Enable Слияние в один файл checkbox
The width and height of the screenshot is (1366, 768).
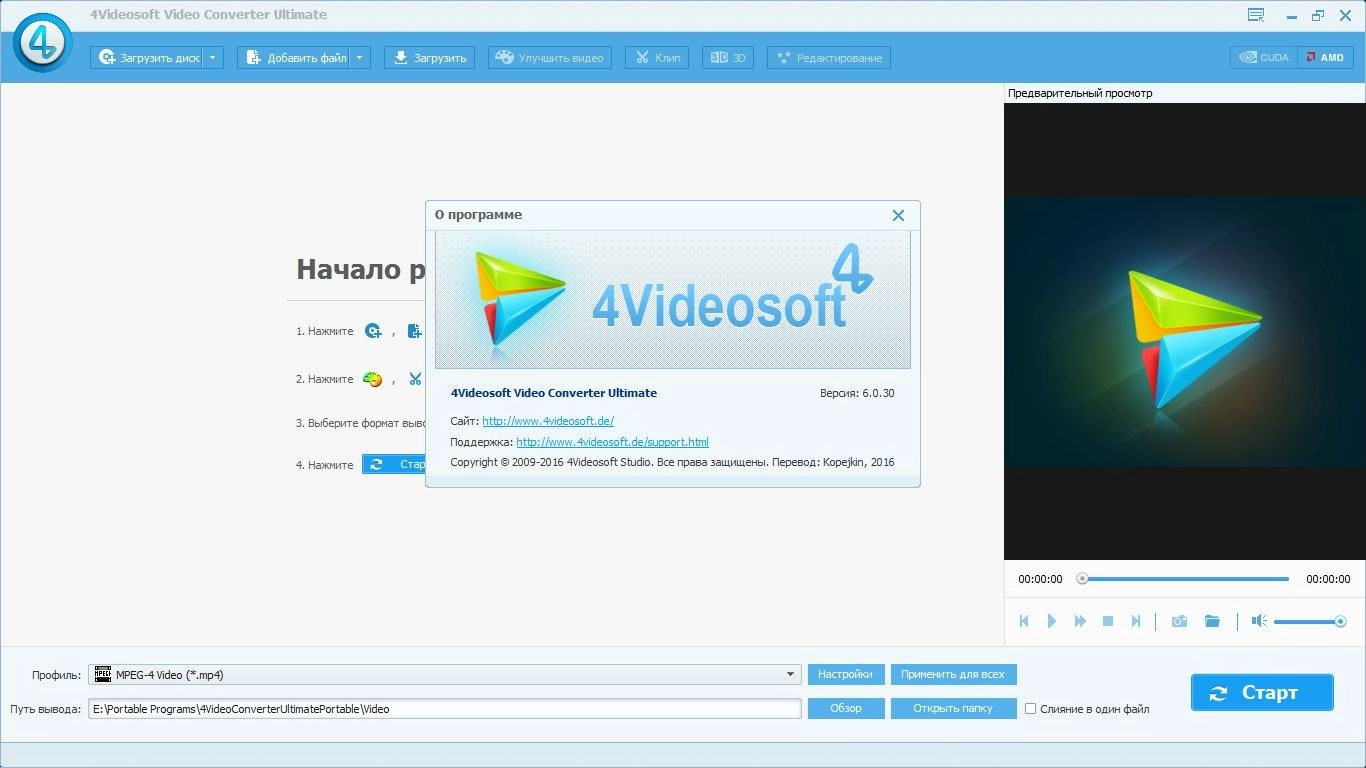(x=1031, y=709)
